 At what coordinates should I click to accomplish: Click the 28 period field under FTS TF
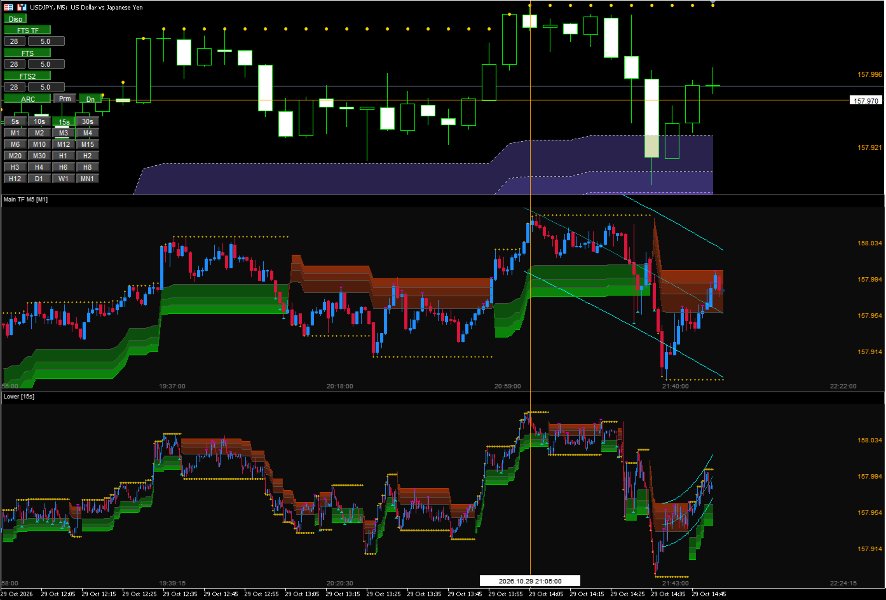(x=15, y=41)
